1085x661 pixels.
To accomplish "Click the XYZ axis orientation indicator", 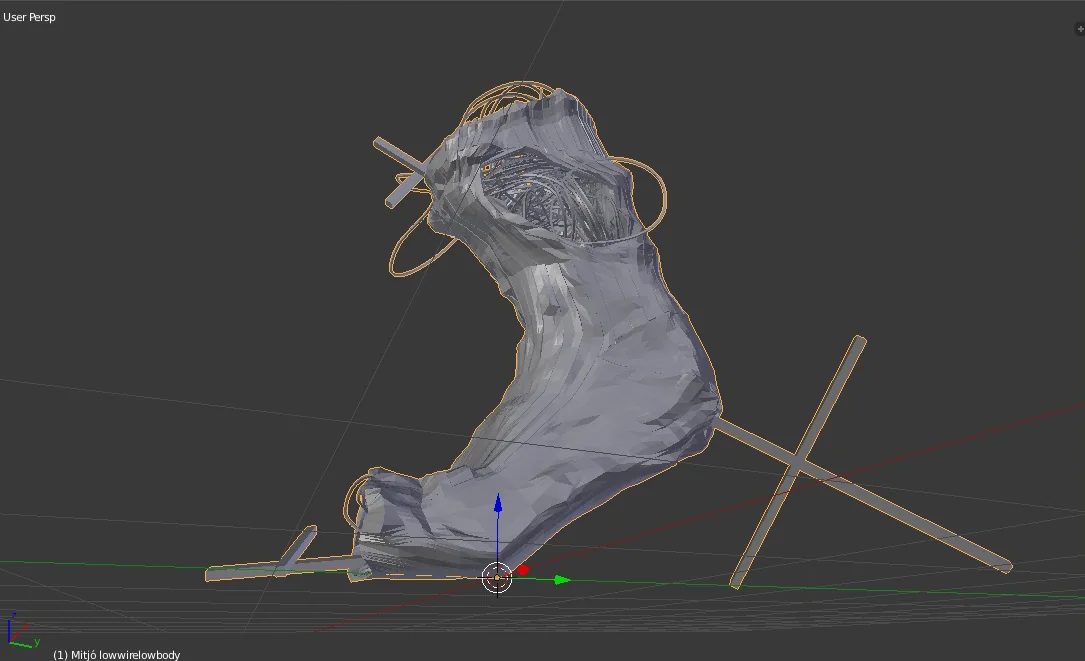I will click(x=22, y=632).
